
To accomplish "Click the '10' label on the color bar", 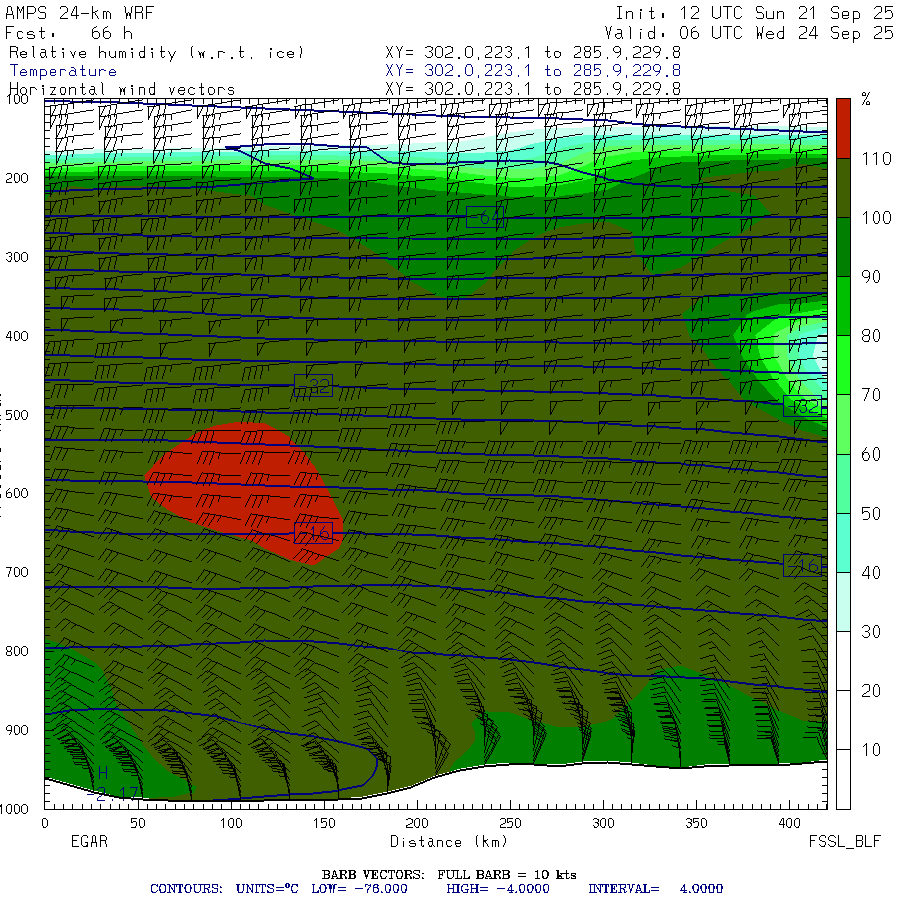I will click(x=871, y=750).
